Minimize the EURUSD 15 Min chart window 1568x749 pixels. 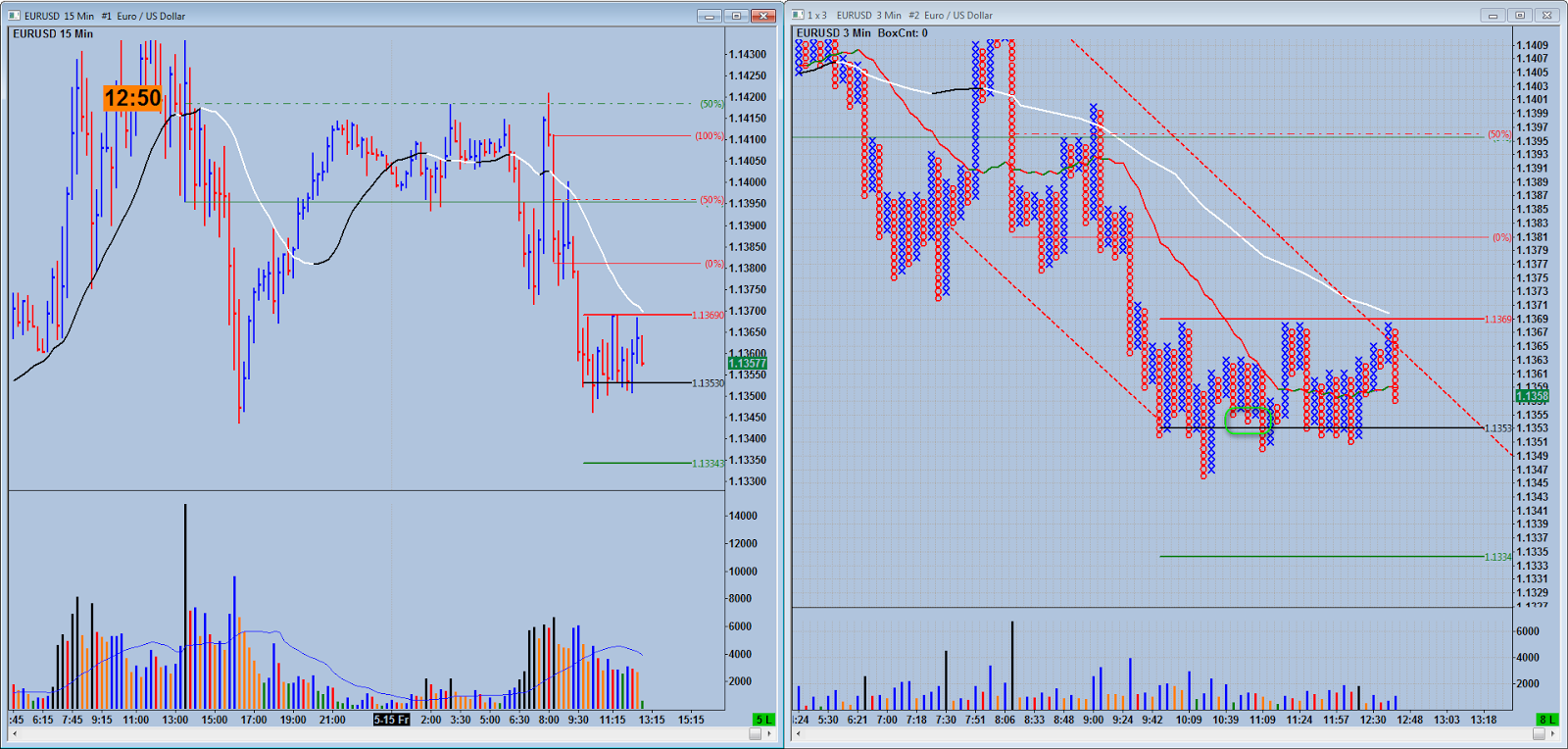(x=709, y=16)
